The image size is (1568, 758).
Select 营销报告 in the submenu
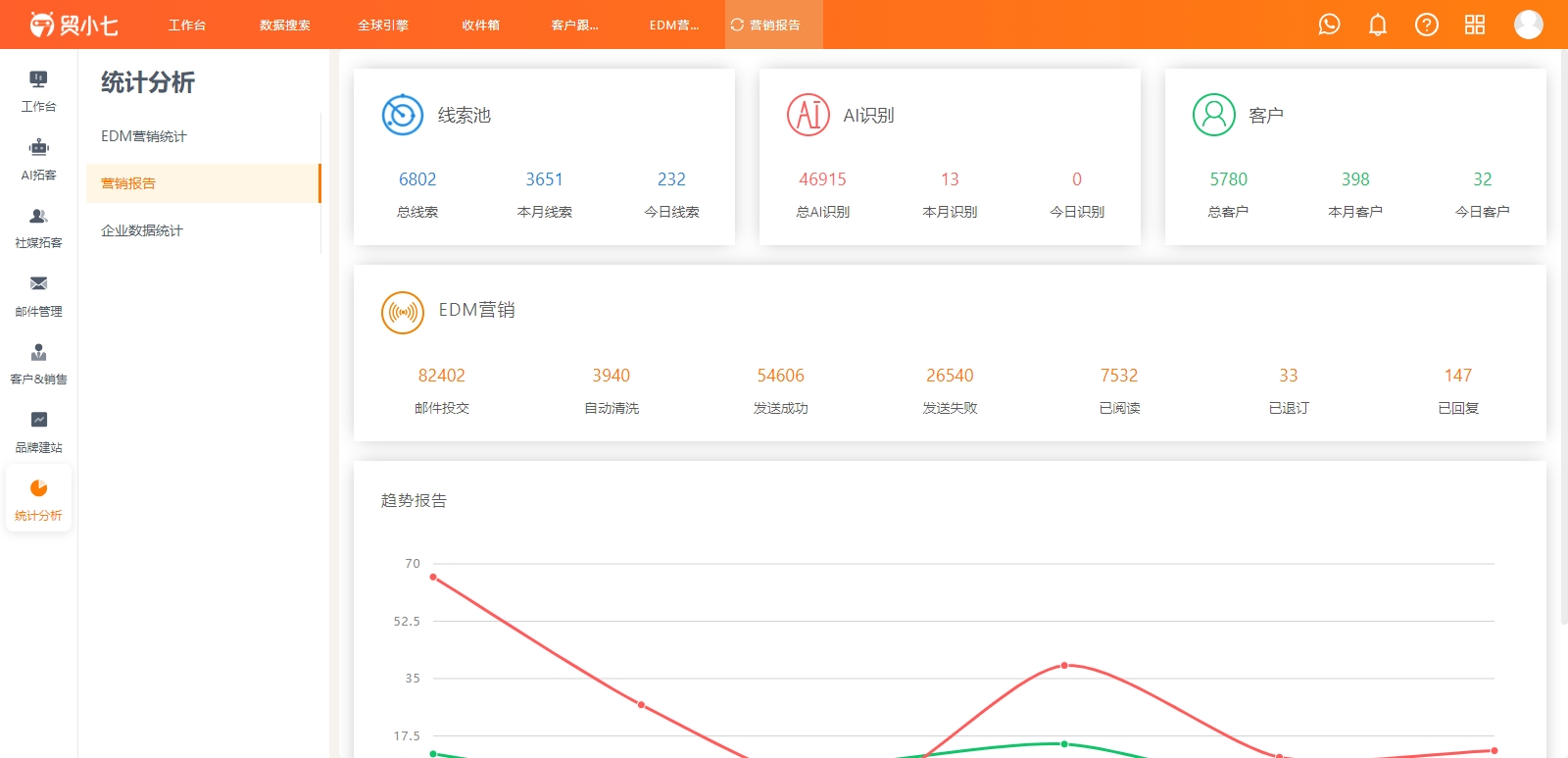coord(203,183)
